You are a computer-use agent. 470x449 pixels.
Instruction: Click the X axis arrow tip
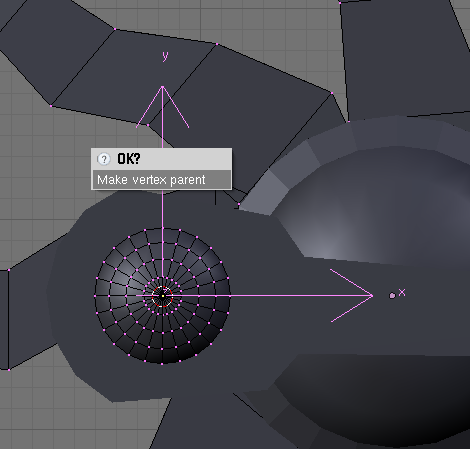pyautogui.click(x=372, y=295)
